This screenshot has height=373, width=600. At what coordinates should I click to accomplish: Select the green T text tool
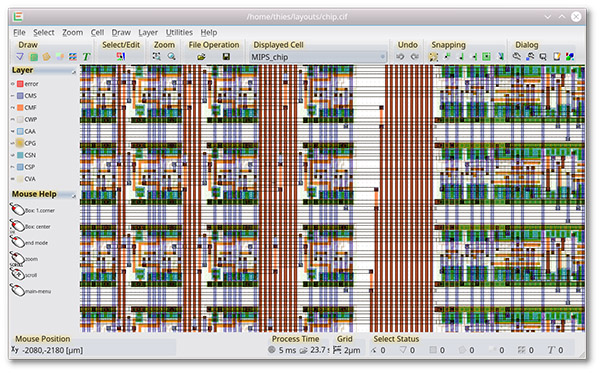click(x=86, y=57)
